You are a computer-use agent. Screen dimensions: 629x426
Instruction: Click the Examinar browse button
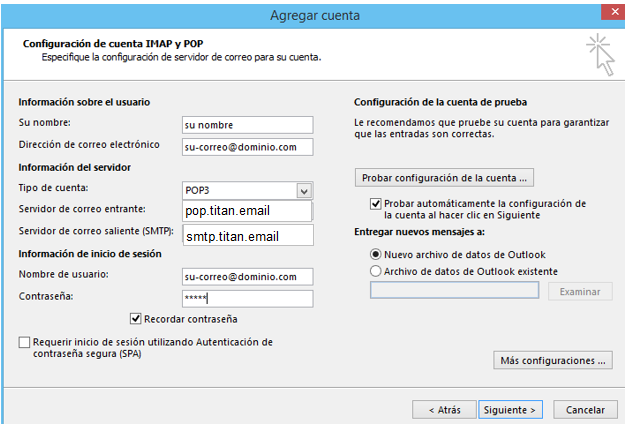tap(580, 291)
